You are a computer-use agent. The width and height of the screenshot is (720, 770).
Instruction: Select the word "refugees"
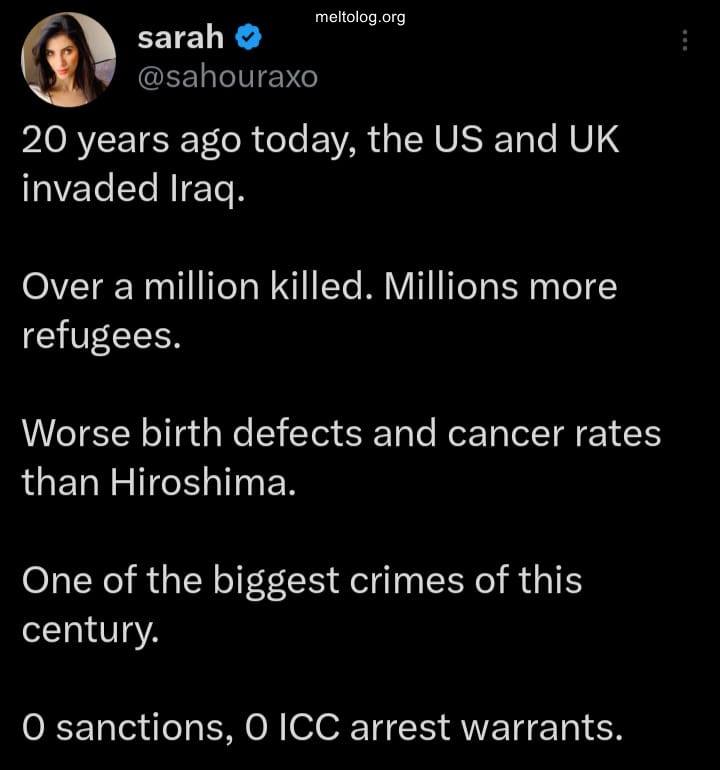pos(100,336)
